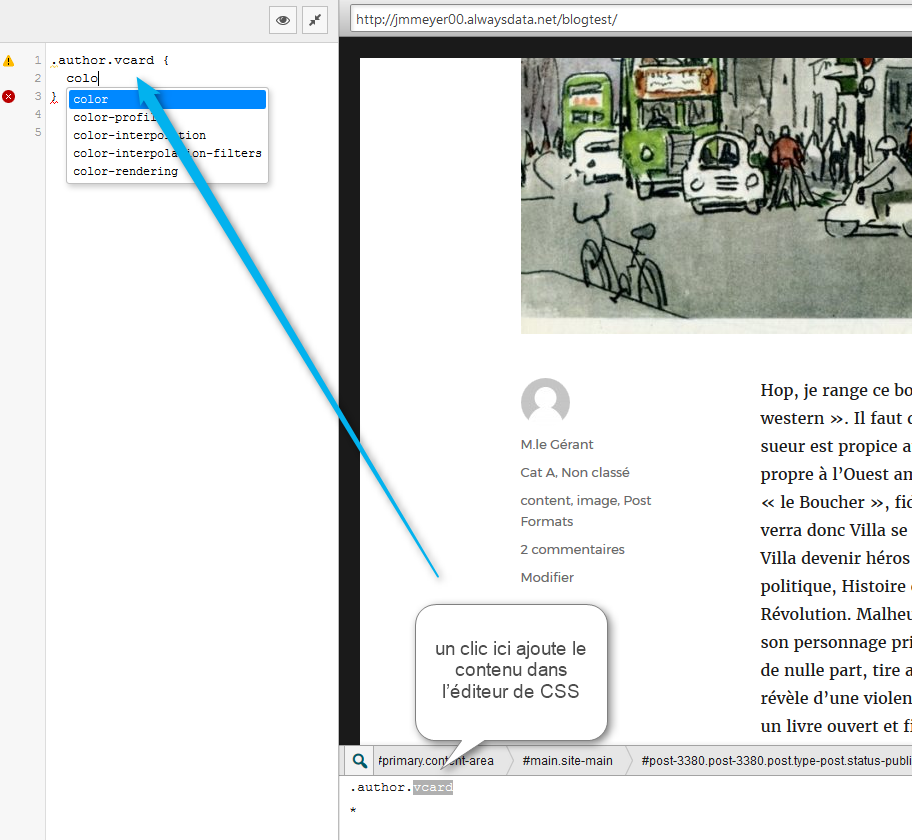Screen dimensions: 912x840
Task: Open the 'M.le Gérant' author link
Action: (x=557, y=444)
